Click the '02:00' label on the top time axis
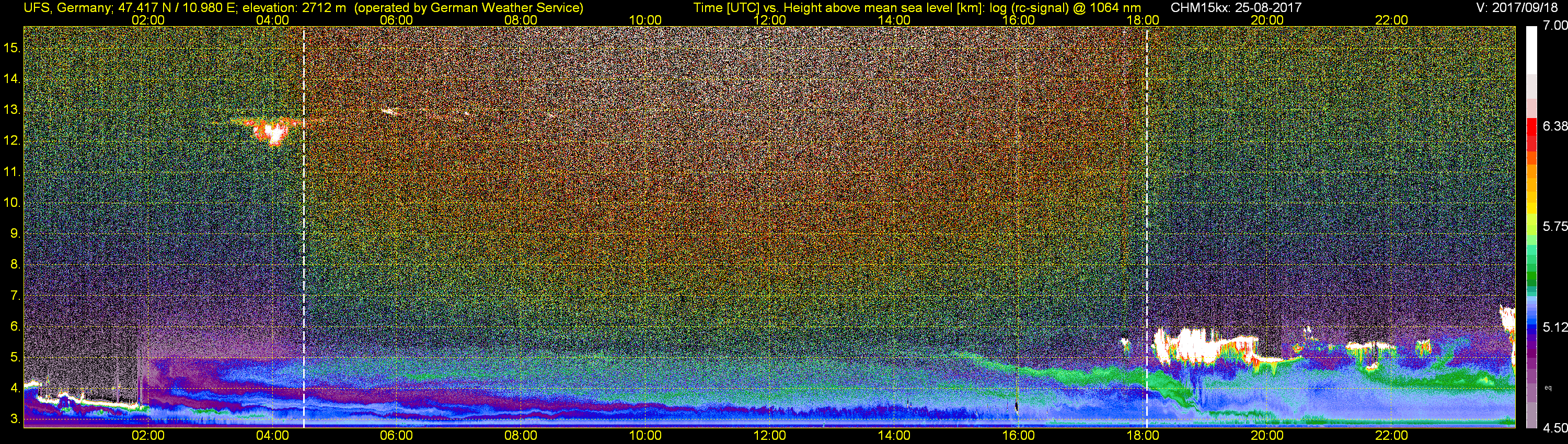Viewport: 1568px width, 444px height. pos(148,20)
